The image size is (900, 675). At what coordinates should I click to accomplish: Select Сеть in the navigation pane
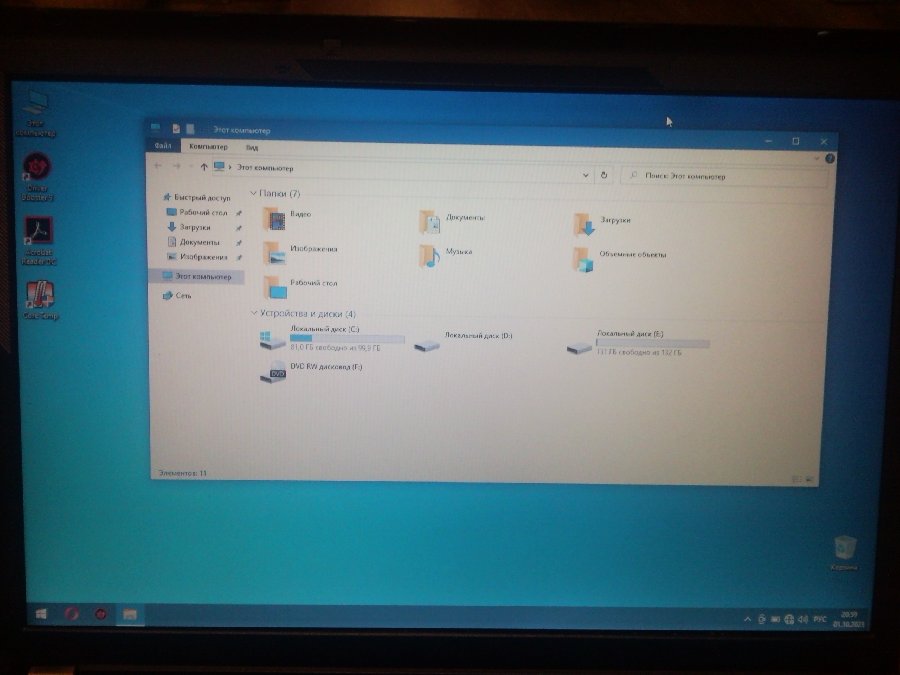[183, 296]
